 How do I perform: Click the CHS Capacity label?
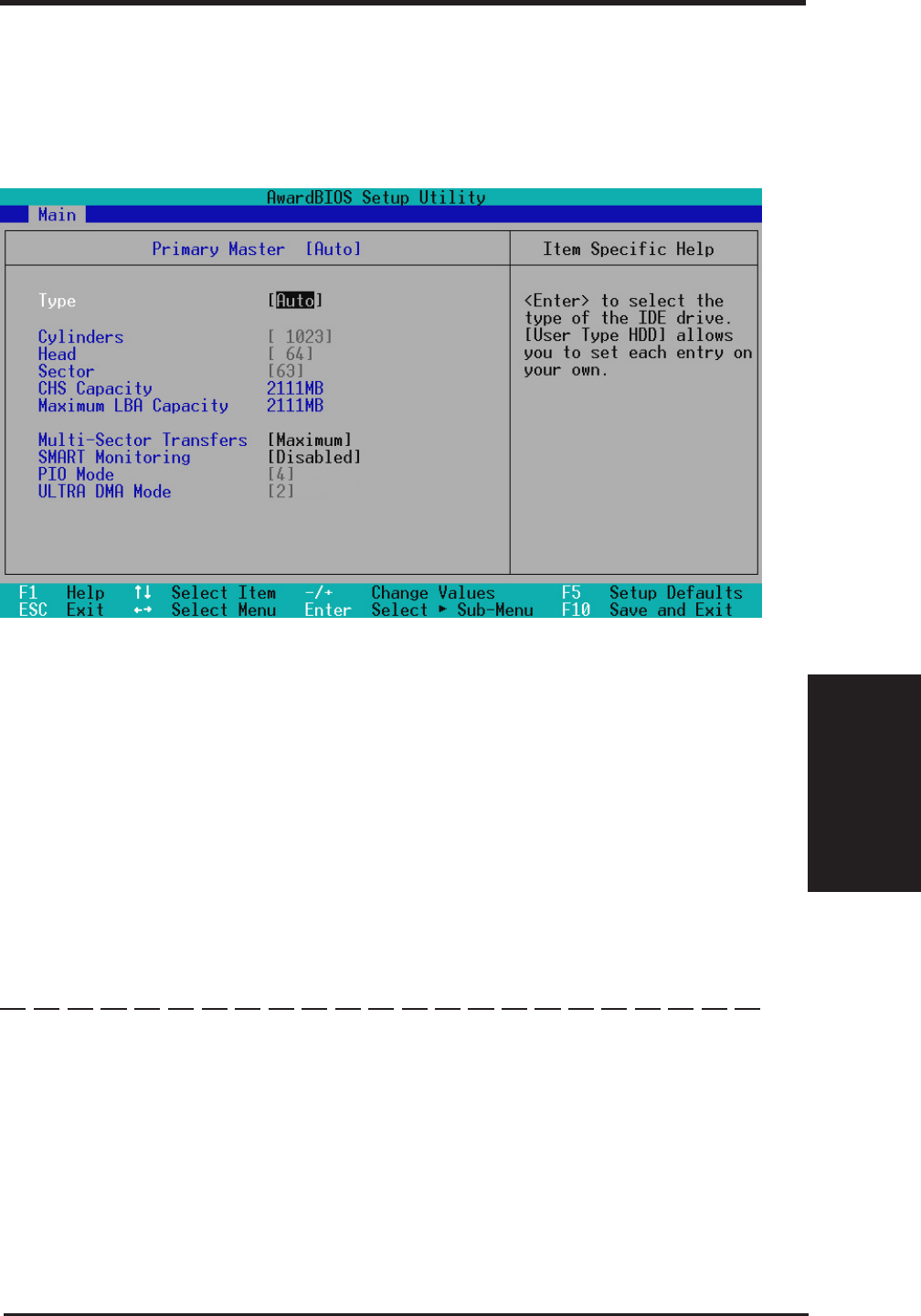coord(95,389)
